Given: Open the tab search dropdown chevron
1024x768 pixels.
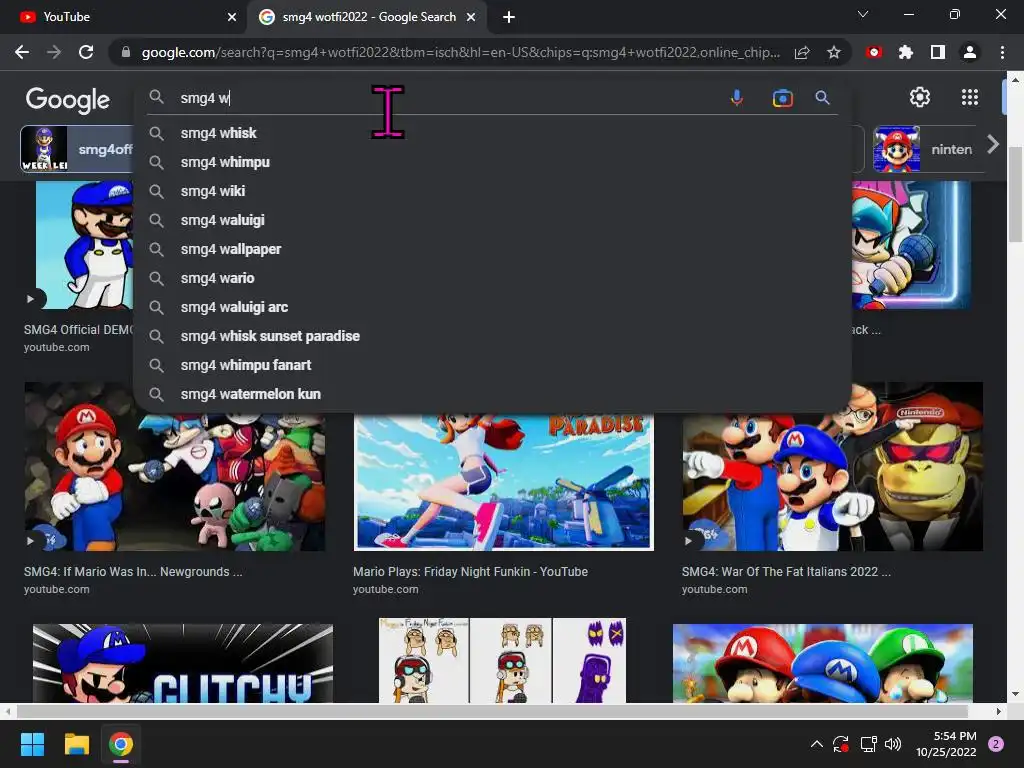Looking at the screenshot, I should [x=863, y=14].
